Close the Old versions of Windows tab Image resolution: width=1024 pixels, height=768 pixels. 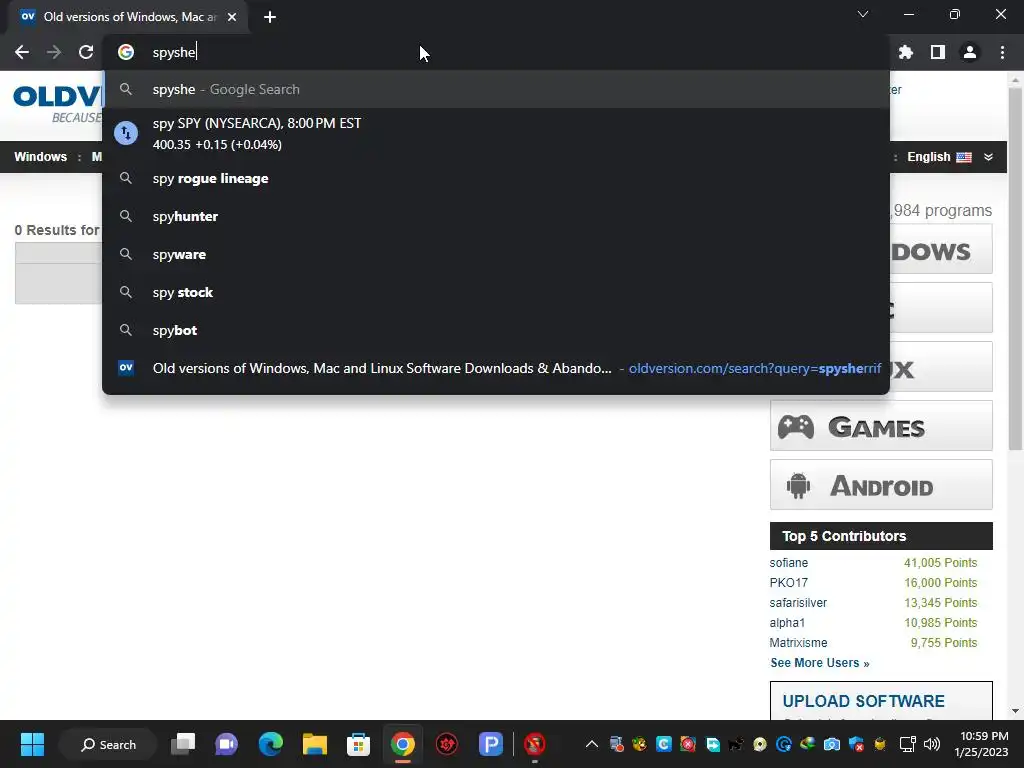pyautogui.click(x=232, y=17)
